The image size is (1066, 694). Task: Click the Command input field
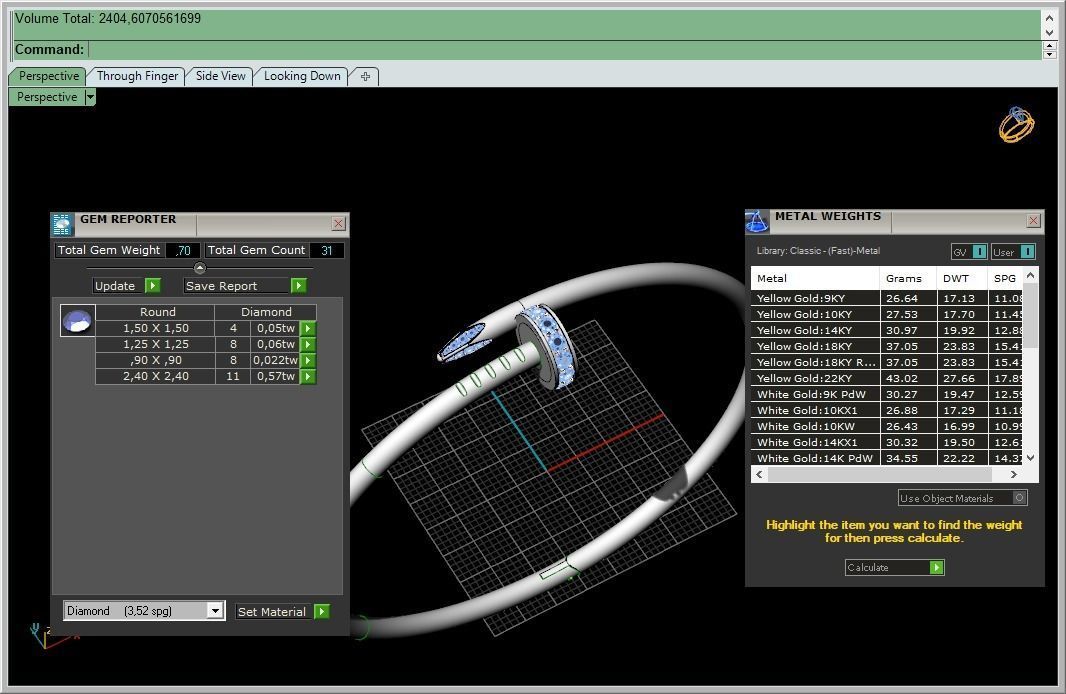click(566, 50)
